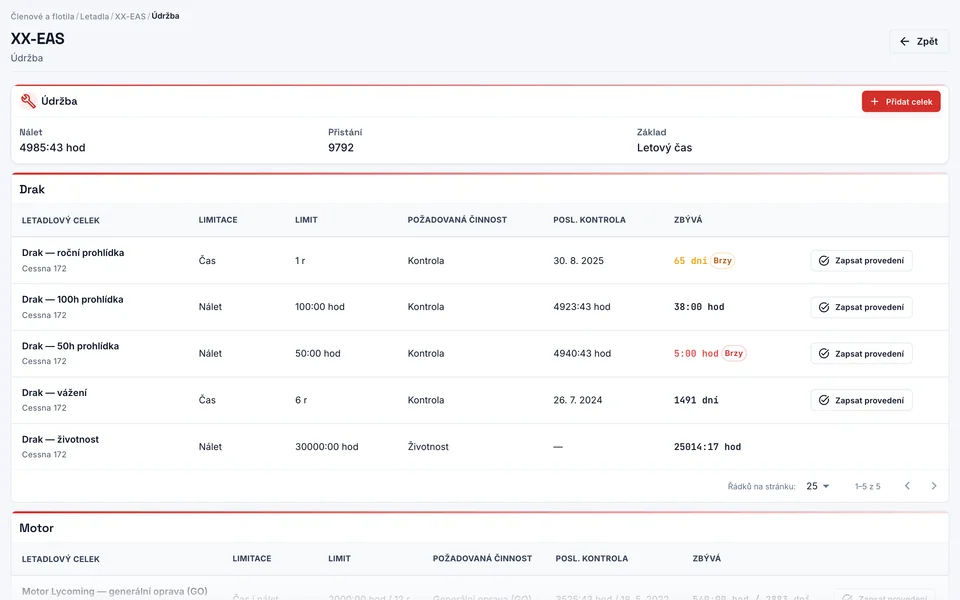
Task: Click the 30. 8. 2025 last check date
Action: click(579, 261)
